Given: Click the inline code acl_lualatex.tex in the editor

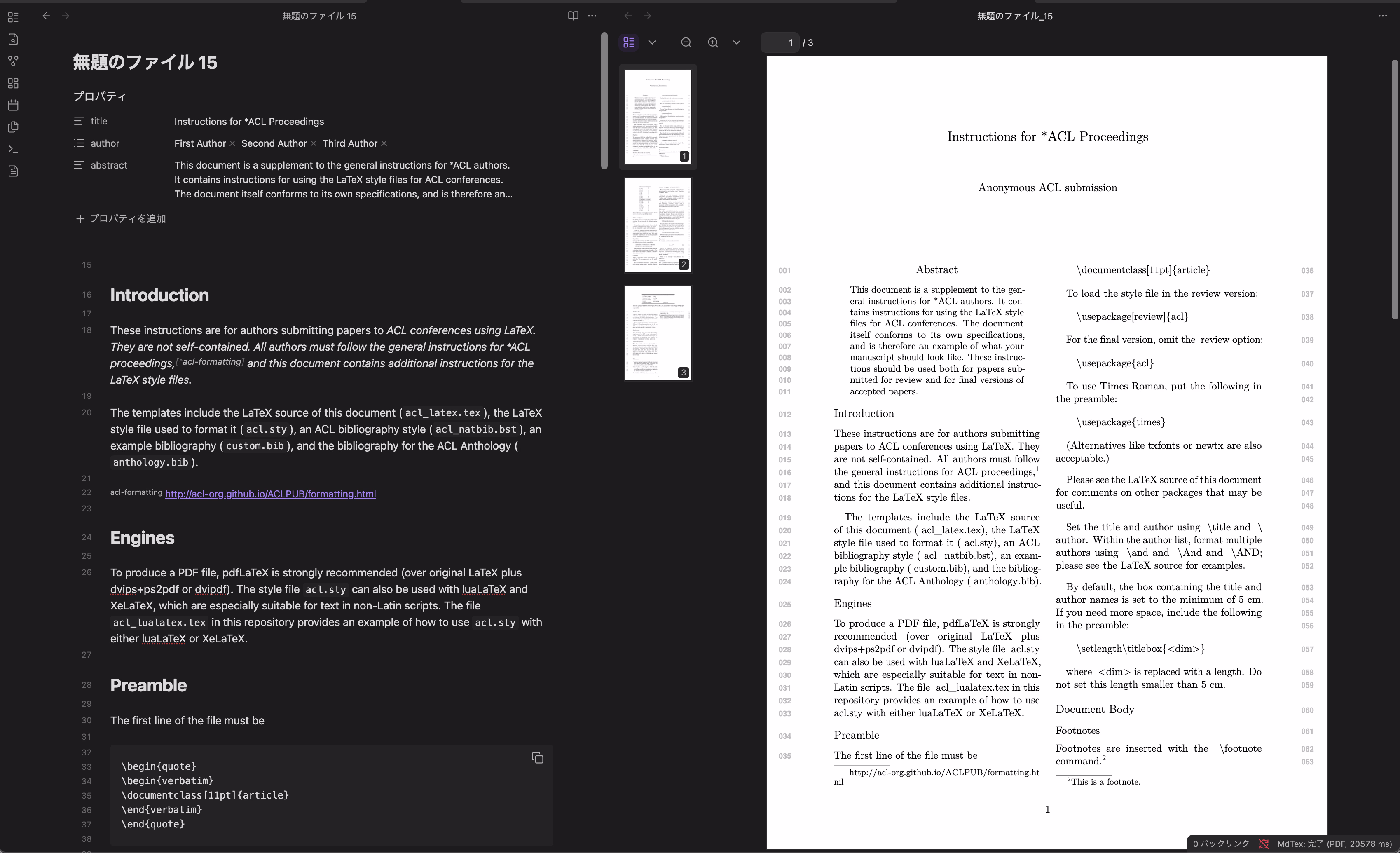Looking at the screenshot, I should [159, 622].
